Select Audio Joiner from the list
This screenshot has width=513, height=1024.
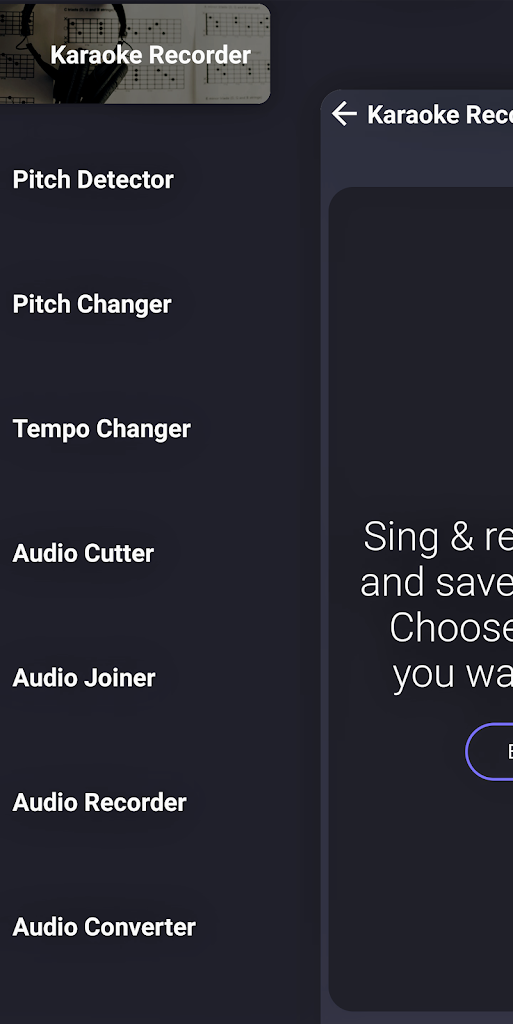[84, 678]
